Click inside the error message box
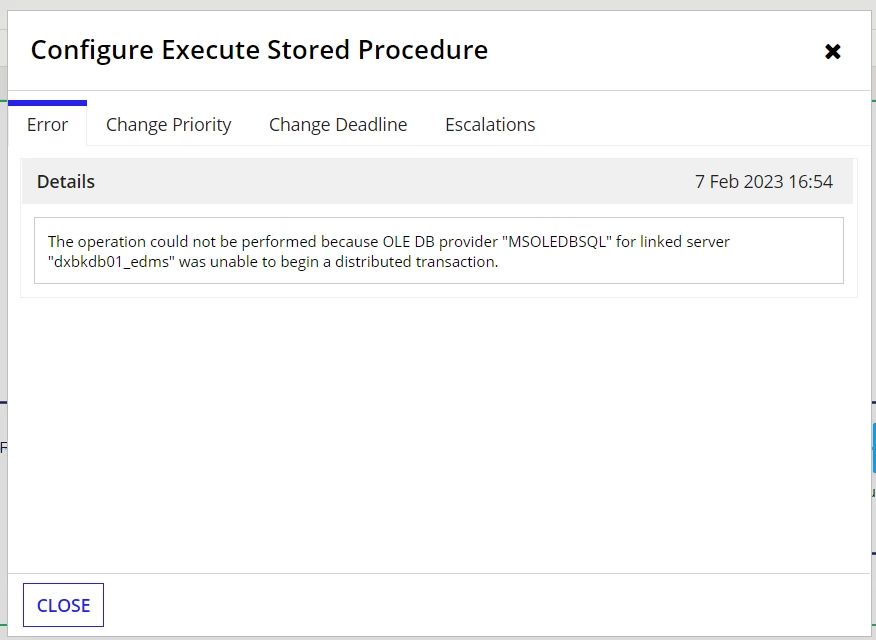Viewport: 876px width, 640px height. 439,250
